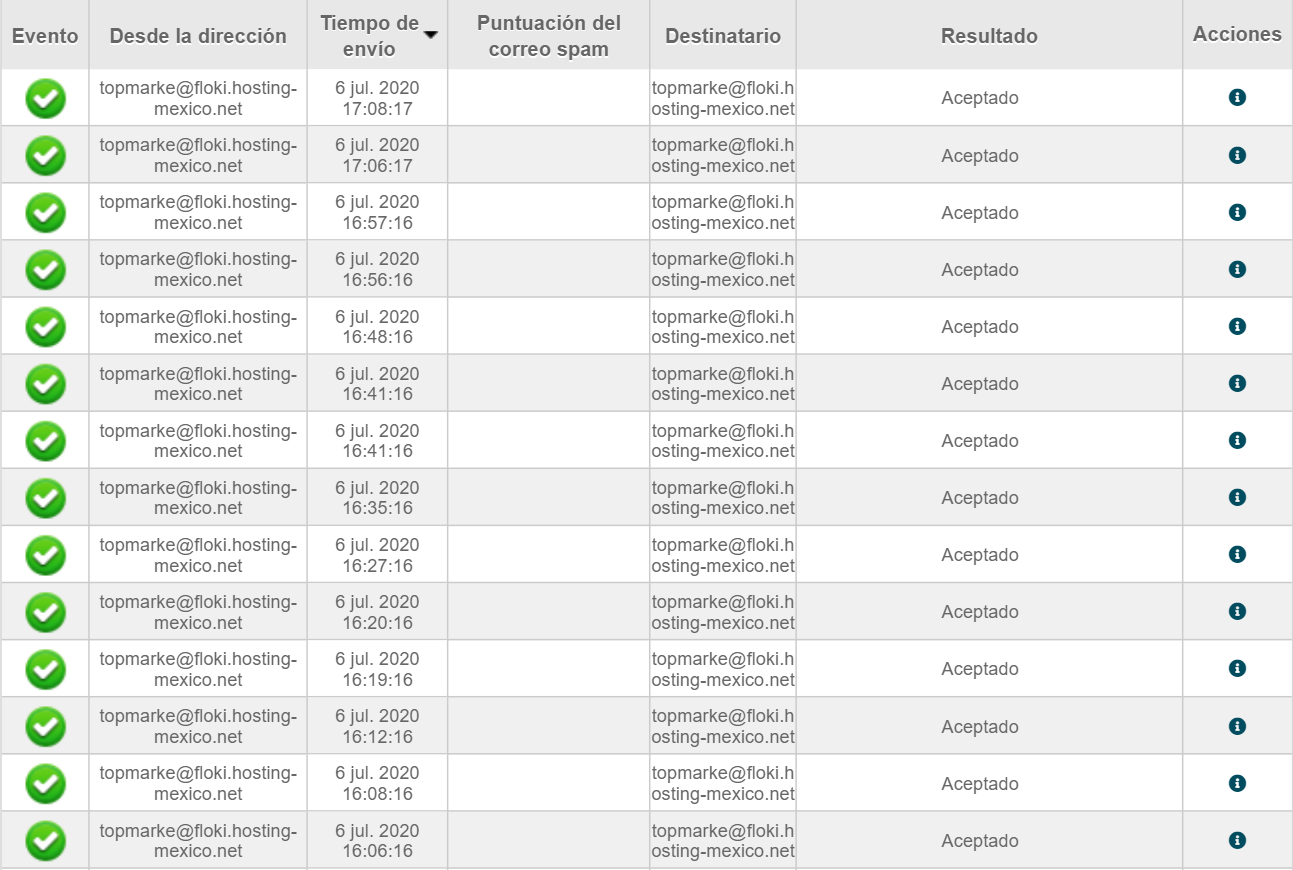The image size is (1293, 870).
Task: Click green checkmark for 16:12:16 delivery
Action: 45,726
